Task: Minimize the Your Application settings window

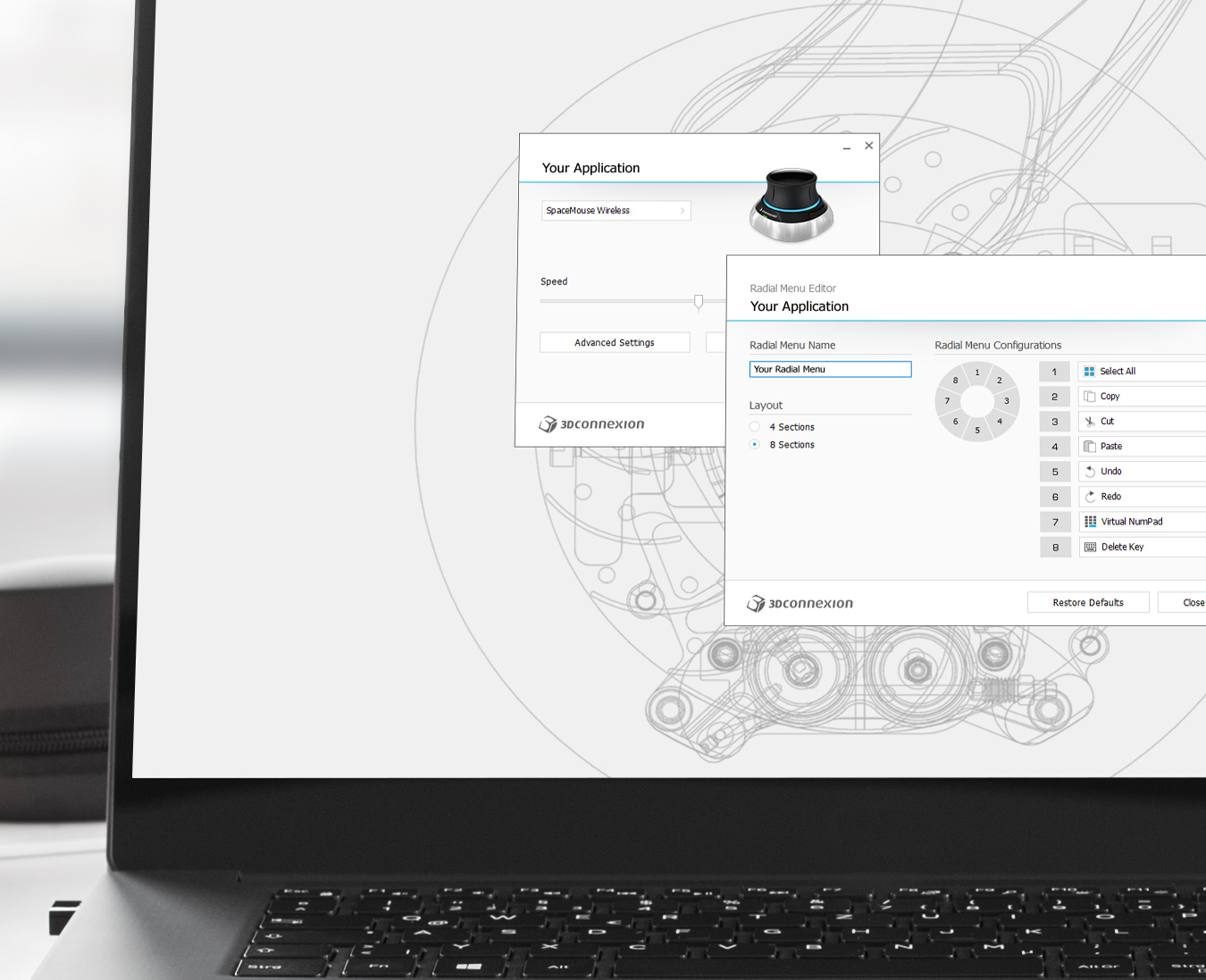Action: click(846, 147)
